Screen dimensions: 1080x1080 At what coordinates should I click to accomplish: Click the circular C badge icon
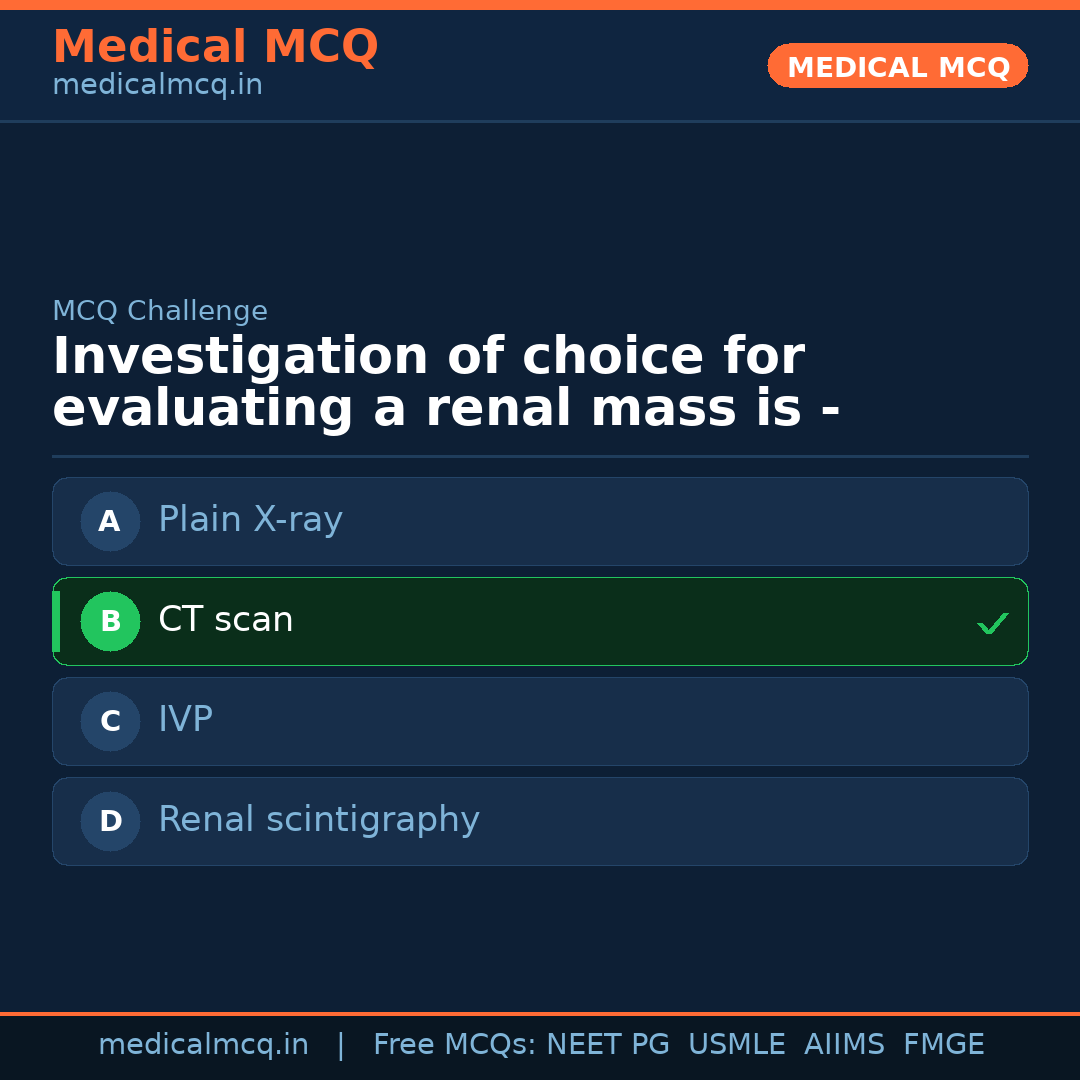pyautogui.click(x=110, y=721)
